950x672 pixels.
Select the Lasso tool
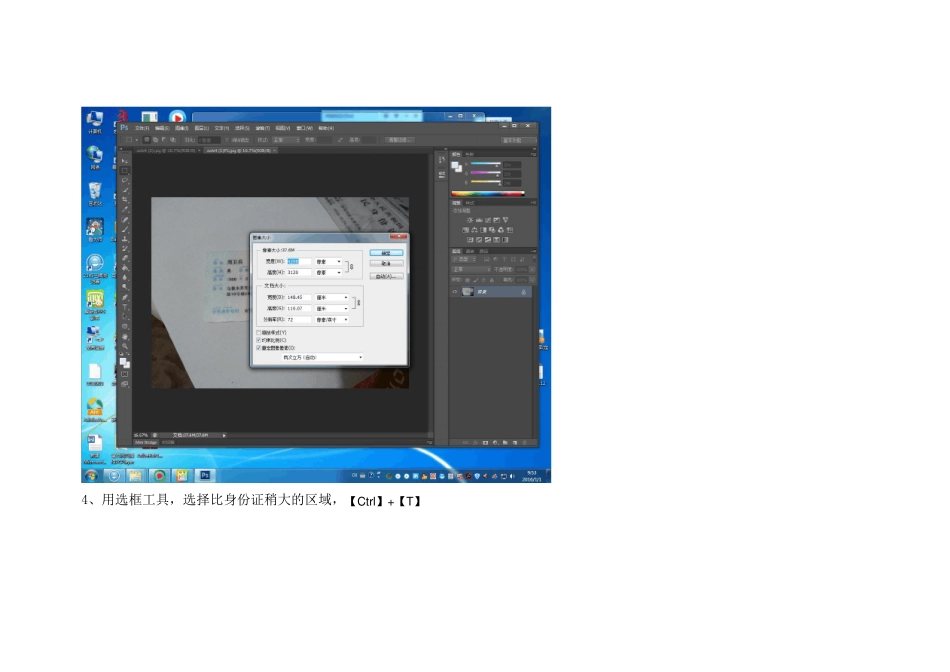point(125,180)
